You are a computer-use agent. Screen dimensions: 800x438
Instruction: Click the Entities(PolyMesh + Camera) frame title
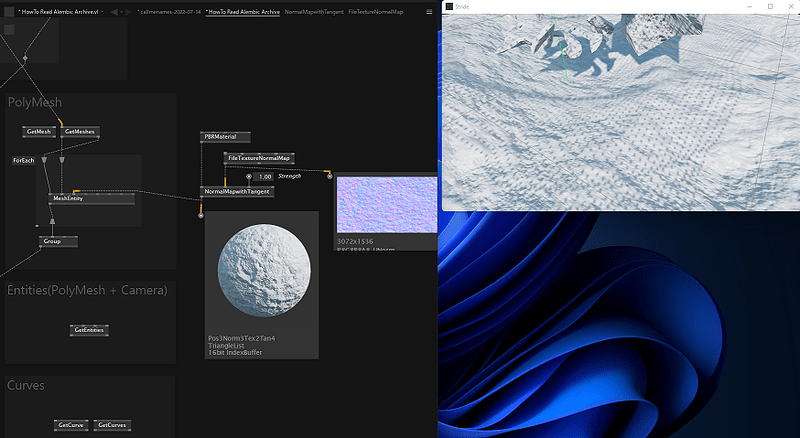tap(87, 290)
